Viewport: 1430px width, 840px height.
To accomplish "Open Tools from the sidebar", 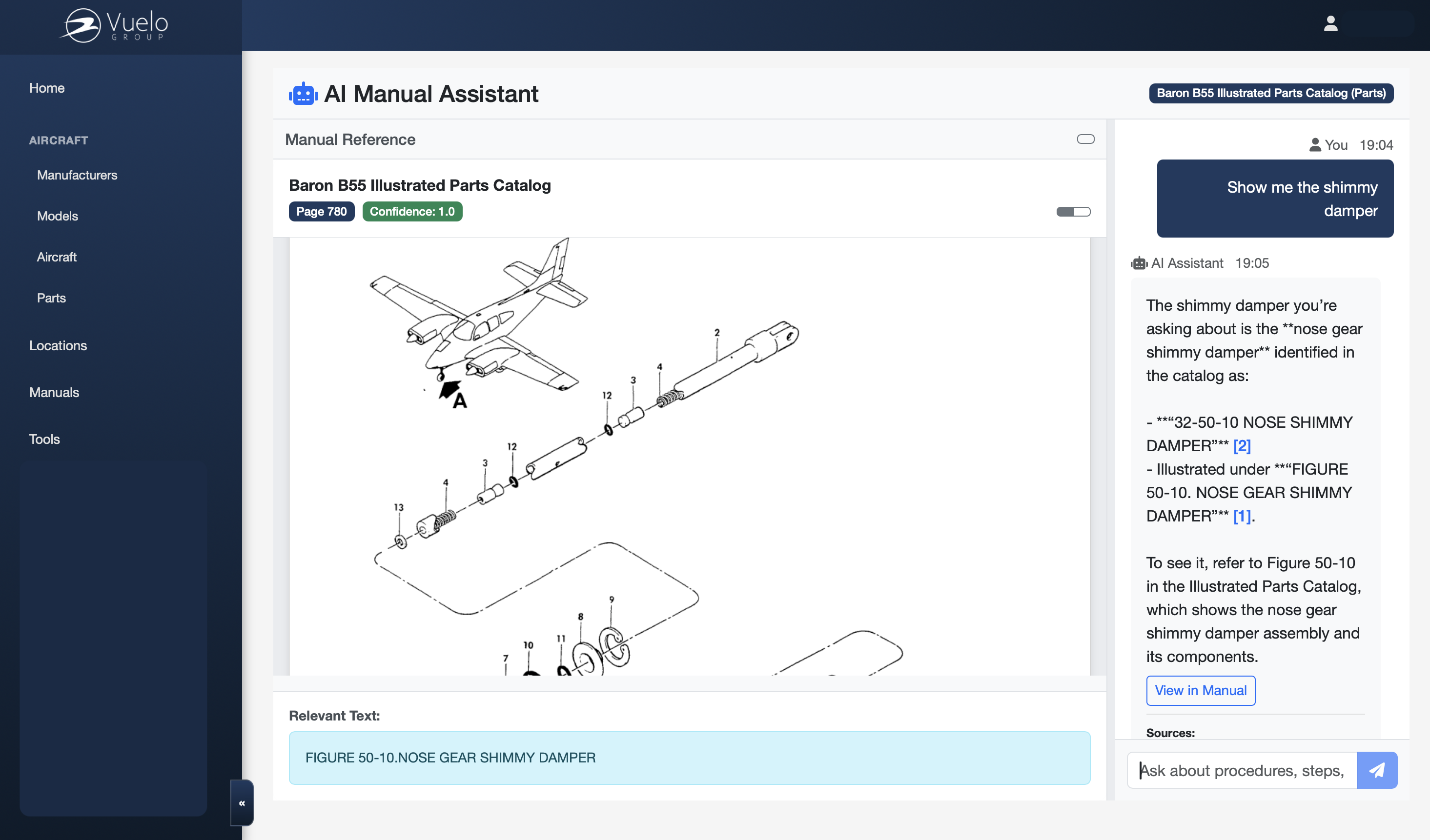I will click(44, 439).
